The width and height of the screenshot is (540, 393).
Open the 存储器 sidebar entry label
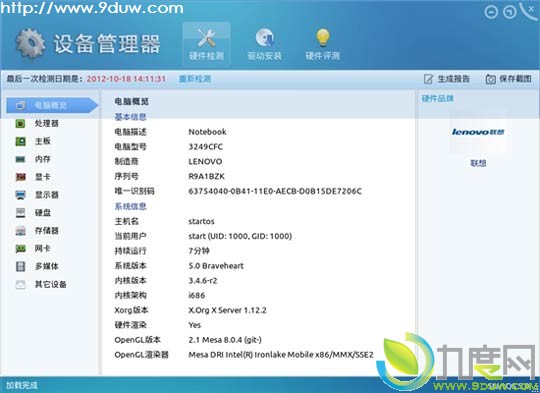[46, 231]
